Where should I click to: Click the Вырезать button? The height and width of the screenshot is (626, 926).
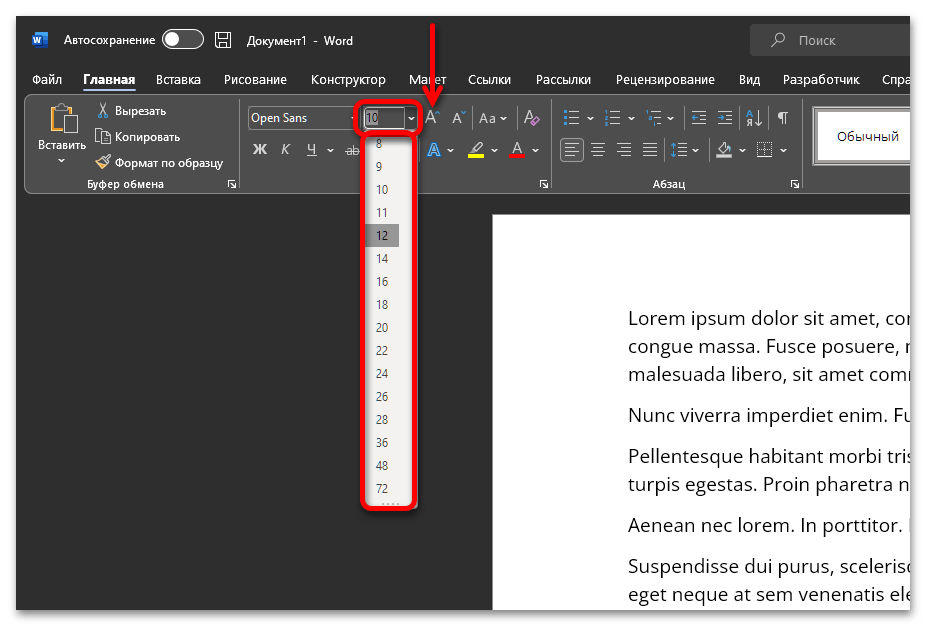click(x=139, y=111)
